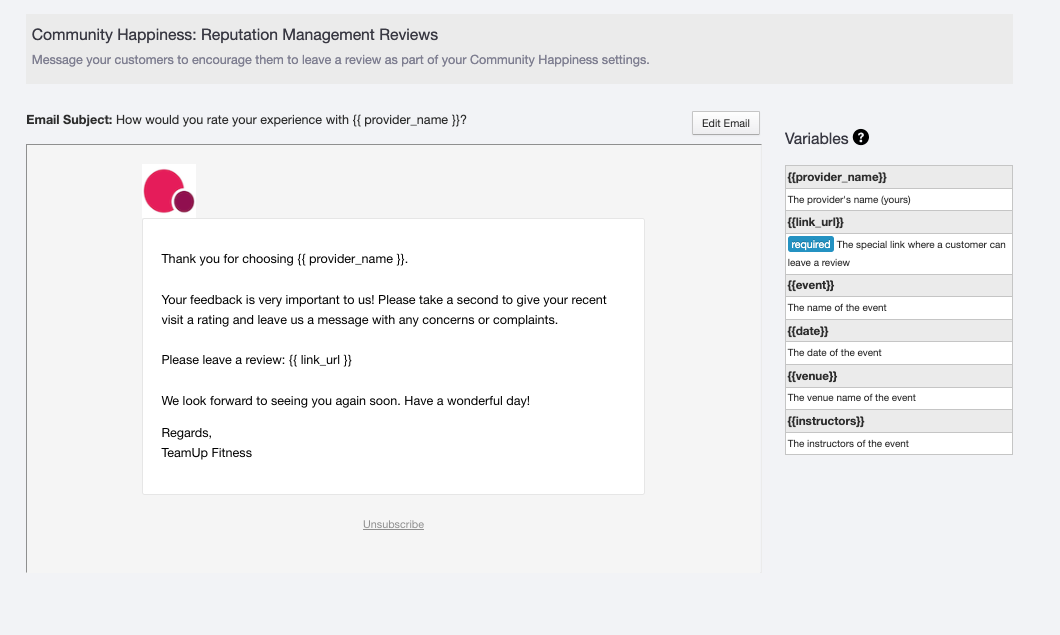
Task: Click 'The name of the event' description
Action: (837, 308)
